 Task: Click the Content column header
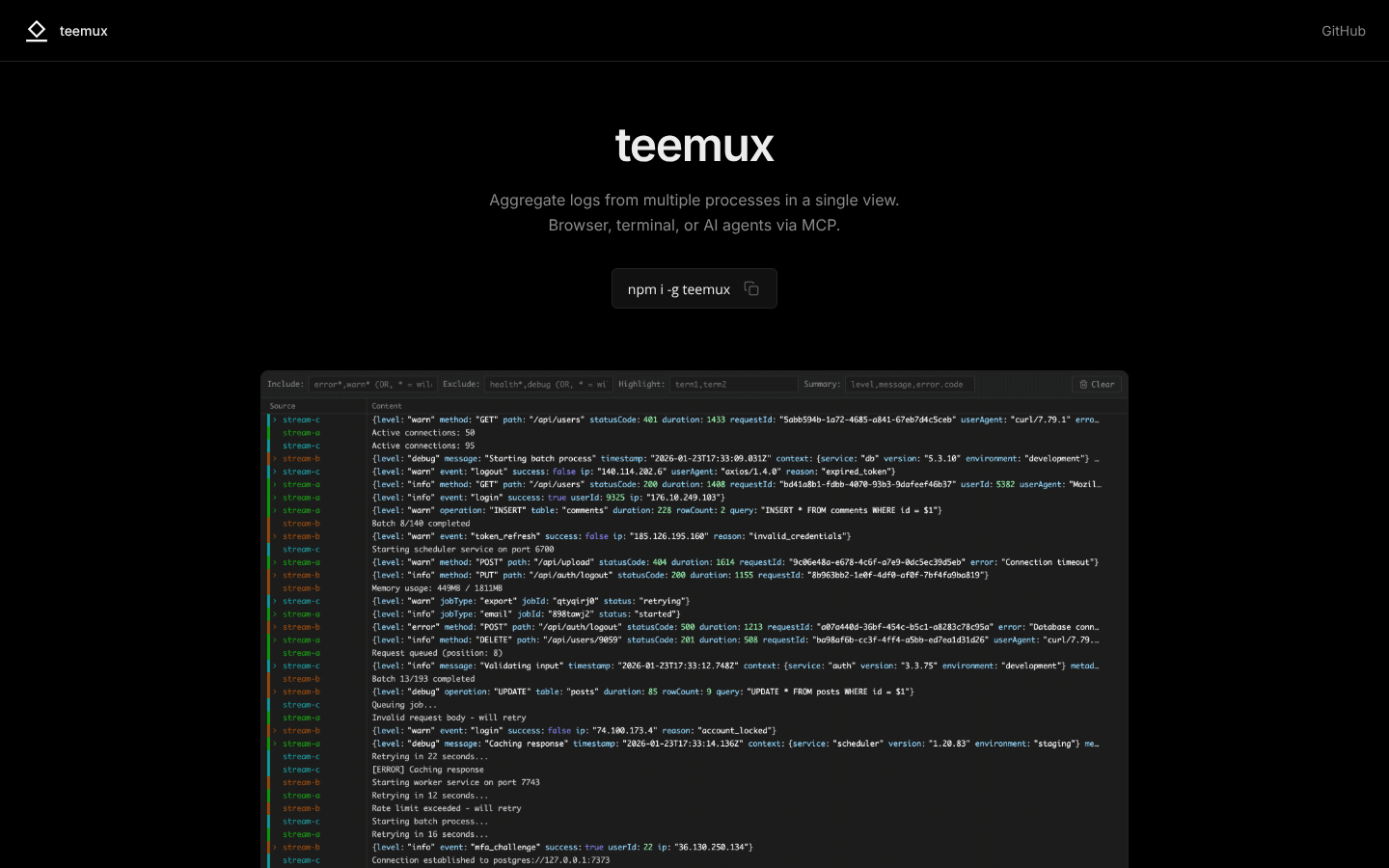tap(387, 406)
